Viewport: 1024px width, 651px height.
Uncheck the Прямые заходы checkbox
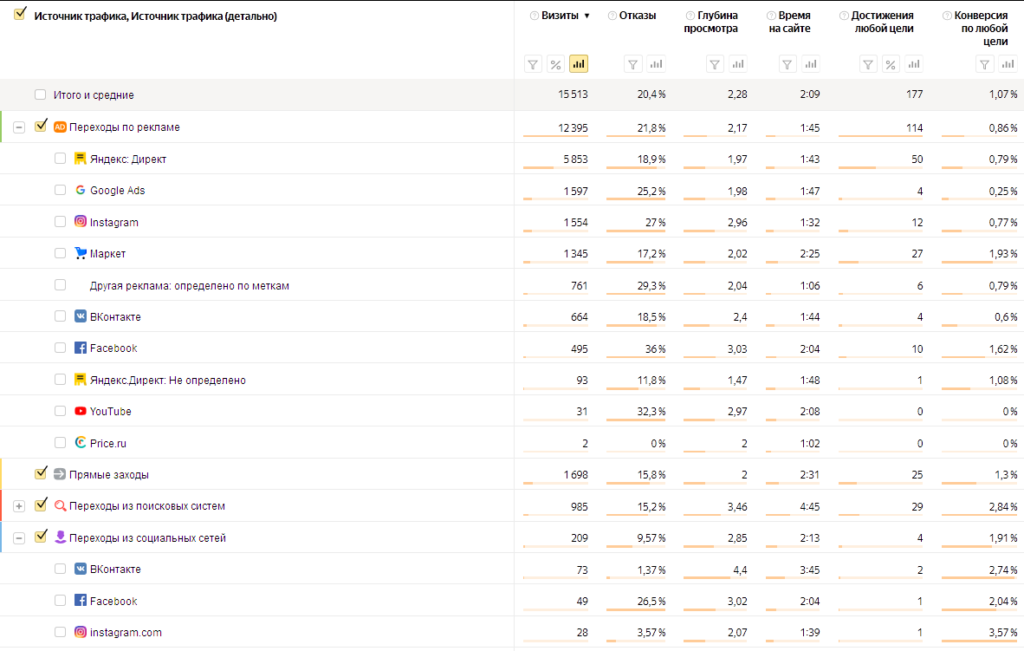coord(40,473)
